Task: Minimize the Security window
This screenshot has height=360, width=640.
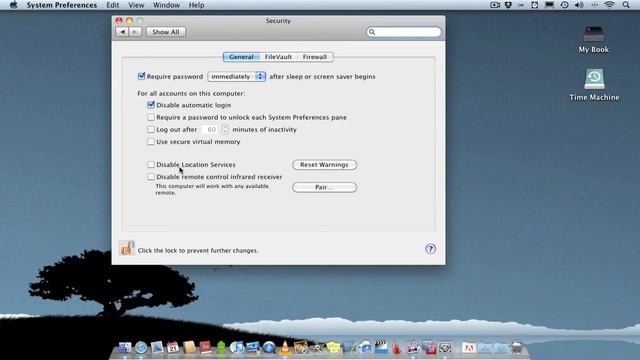Action: [129, 20]
